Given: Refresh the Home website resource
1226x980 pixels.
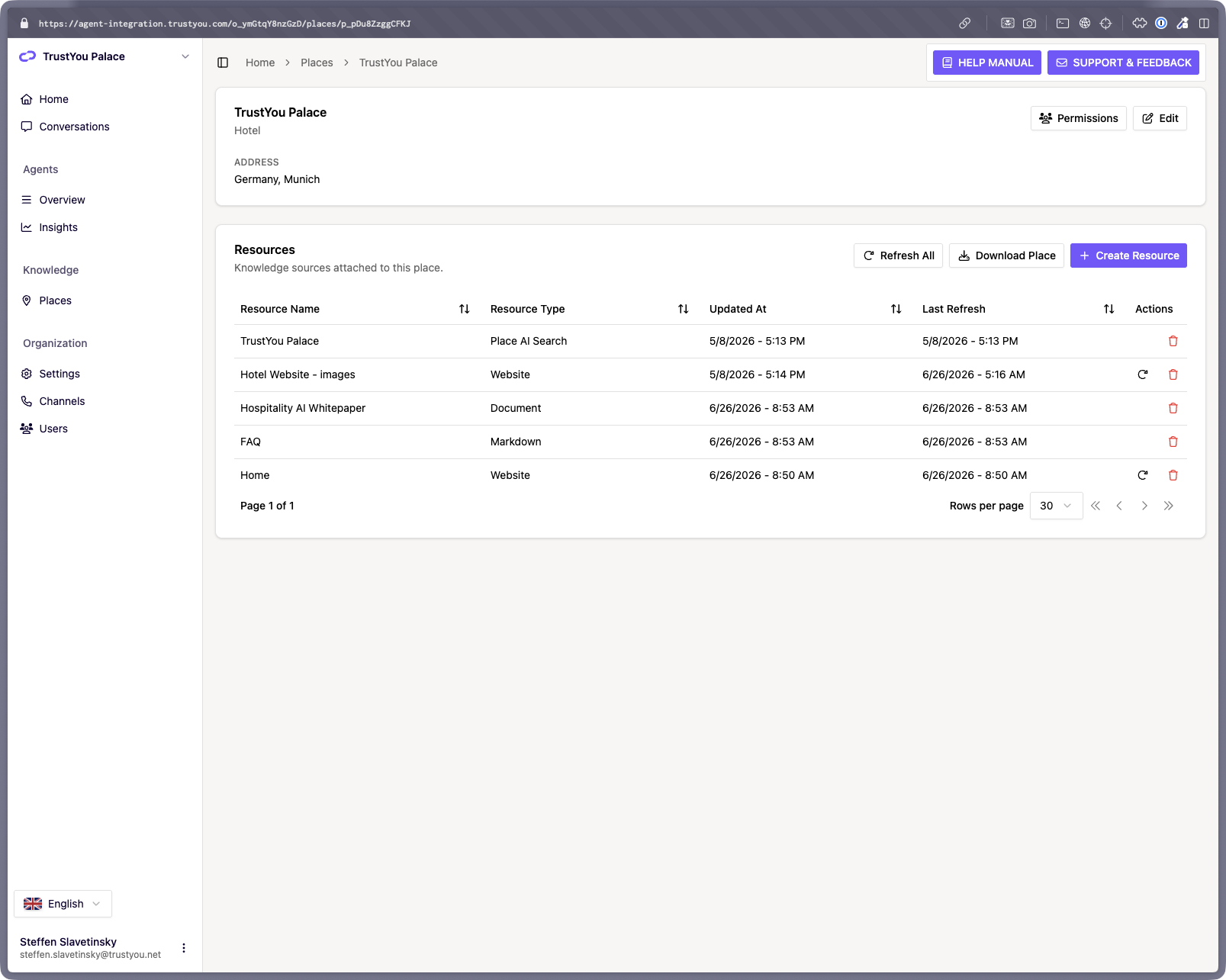Looking at the screenshot, I should tap(1143, 475).
